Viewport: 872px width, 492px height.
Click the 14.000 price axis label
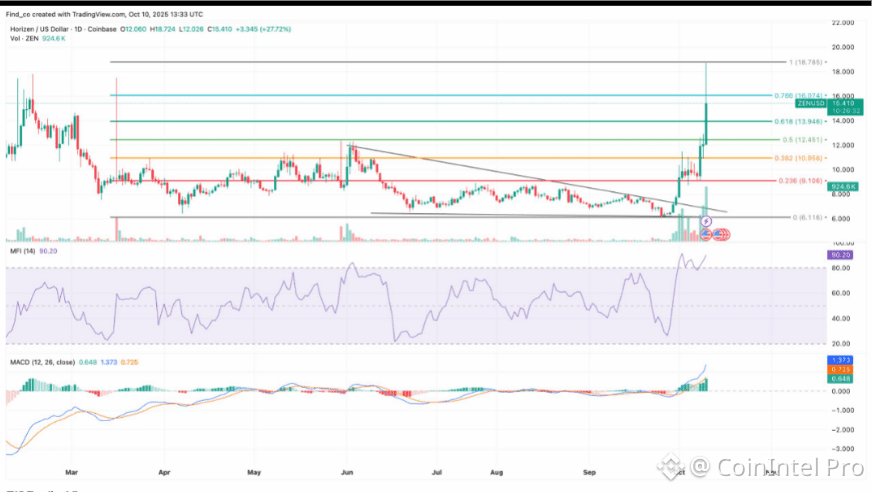pyautogui.click(x=843, y=121)
